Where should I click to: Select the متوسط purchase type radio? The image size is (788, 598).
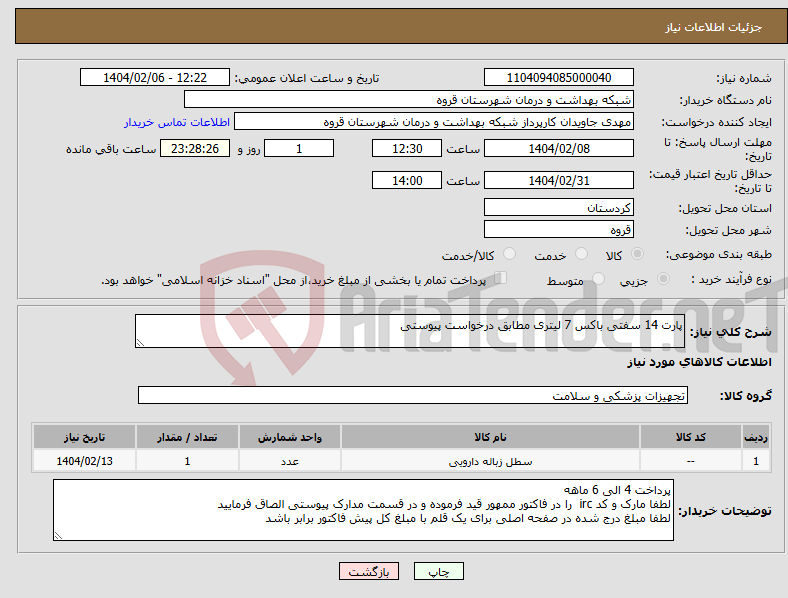[x=599, y=279]
